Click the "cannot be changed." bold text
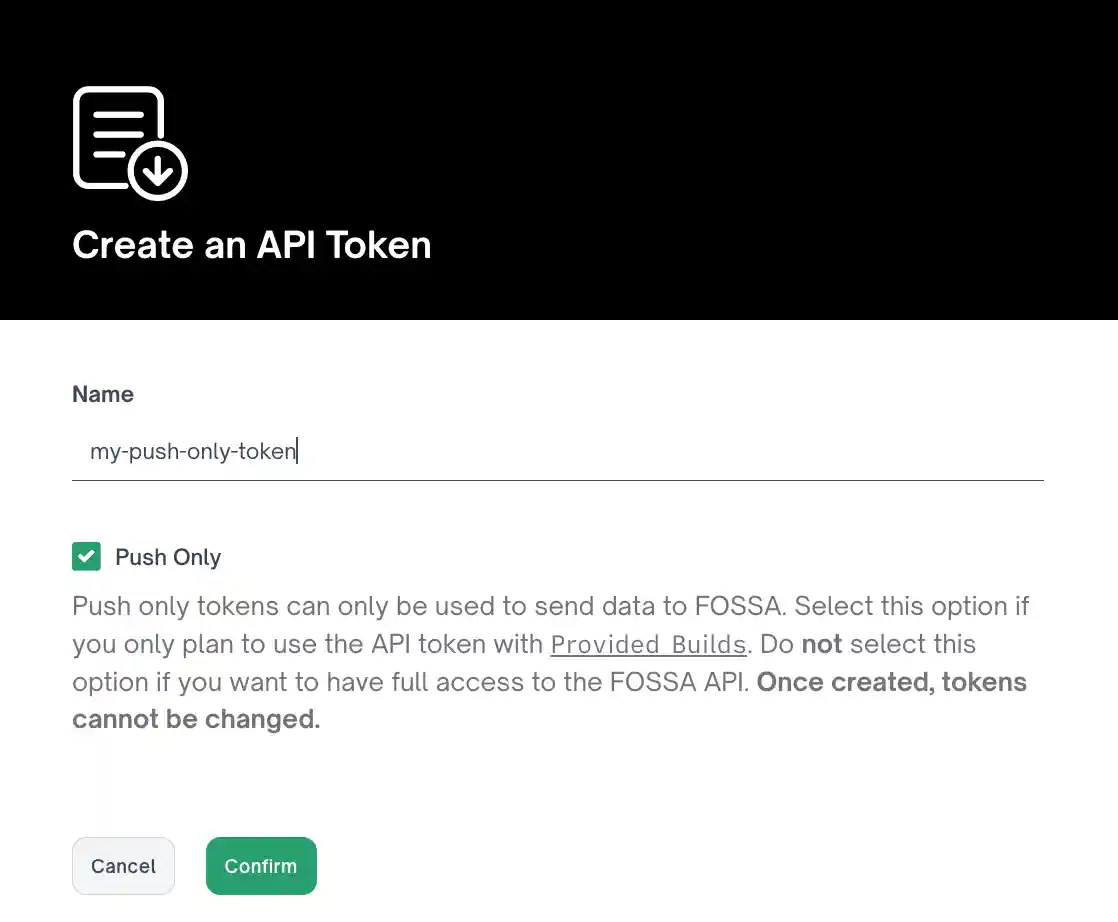 tap(196, 720)
